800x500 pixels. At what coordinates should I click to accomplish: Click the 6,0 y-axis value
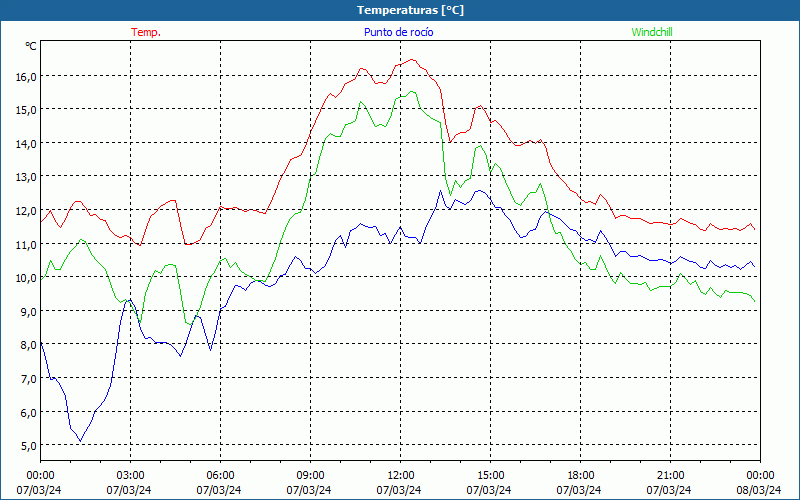point(29,412)
